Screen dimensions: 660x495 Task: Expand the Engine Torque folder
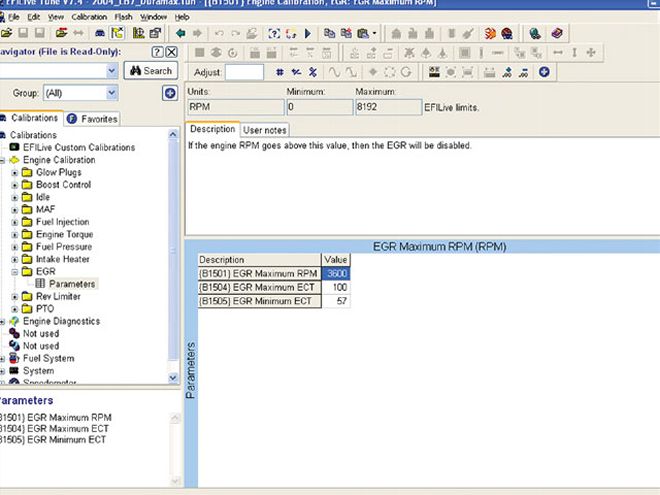point(14,235)
